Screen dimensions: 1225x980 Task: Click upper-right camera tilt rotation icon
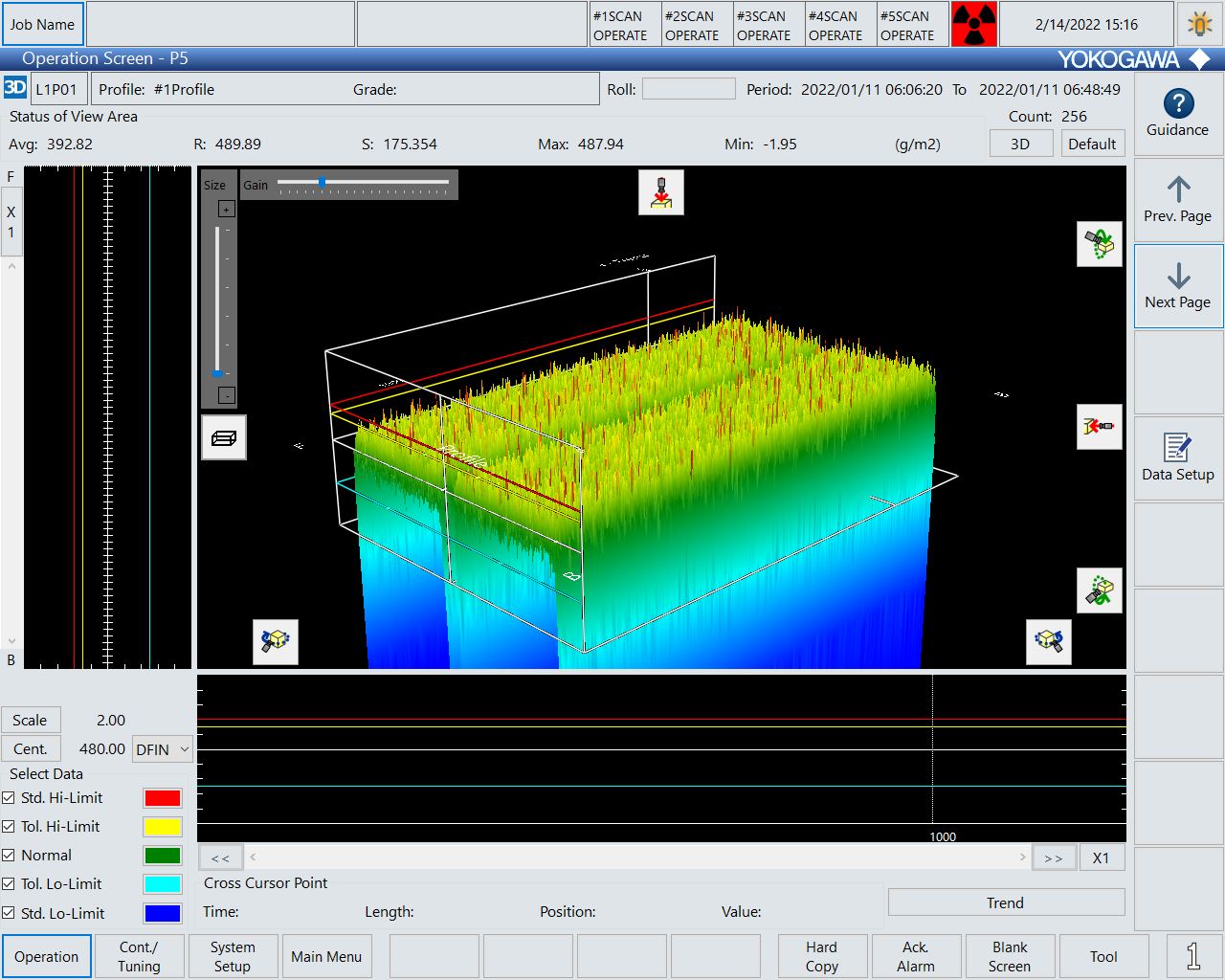click(1099, 244)
